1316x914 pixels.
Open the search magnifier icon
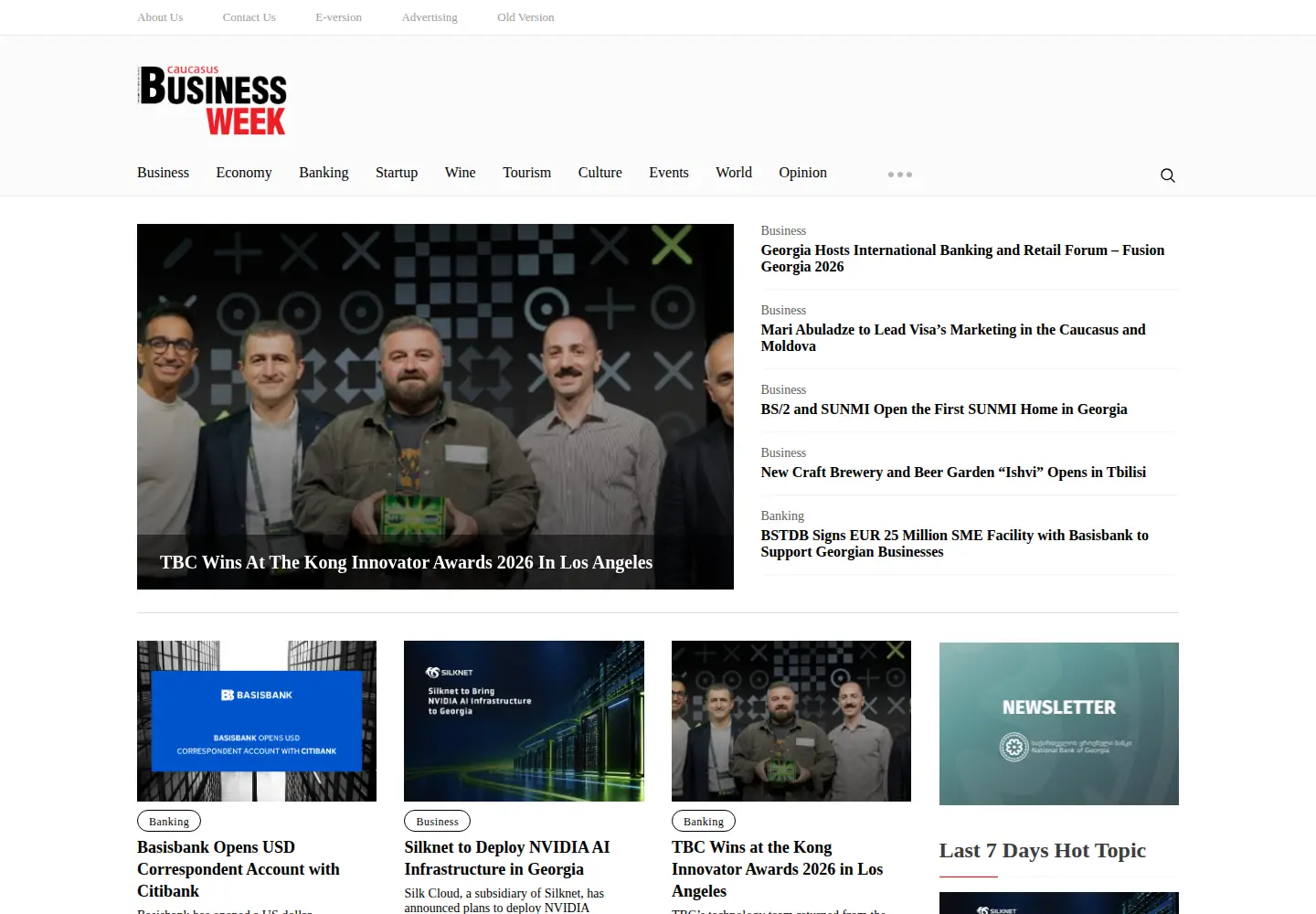pyautogui.click(x=1167, y=175)
